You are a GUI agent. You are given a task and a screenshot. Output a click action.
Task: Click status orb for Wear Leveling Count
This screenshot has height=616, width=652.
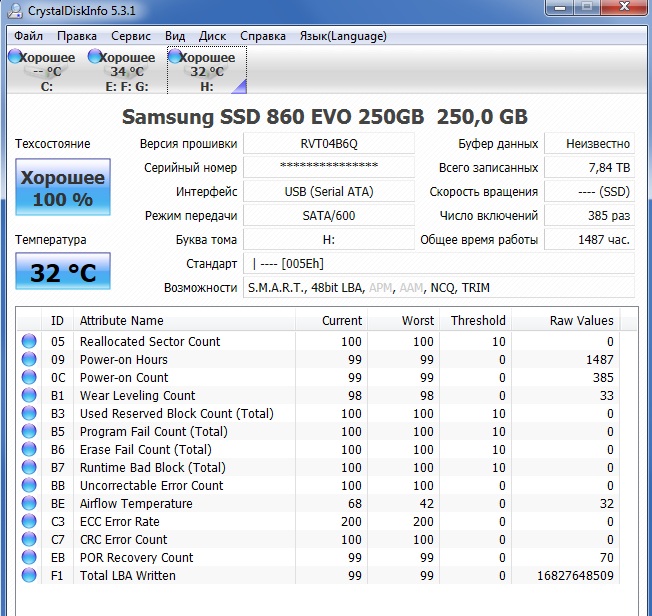pos(29,395)
